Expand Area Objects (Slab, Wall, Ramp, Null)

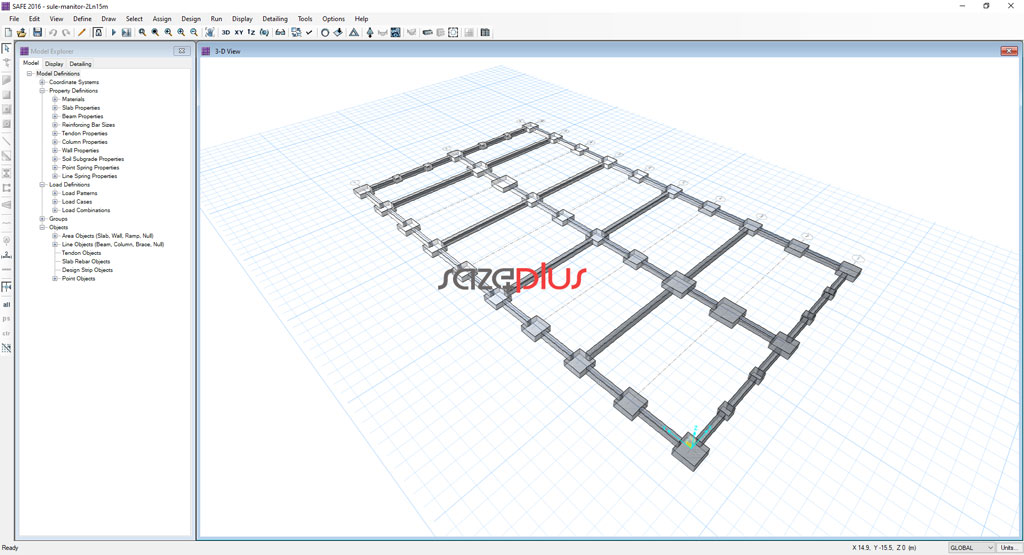point(55,236)
